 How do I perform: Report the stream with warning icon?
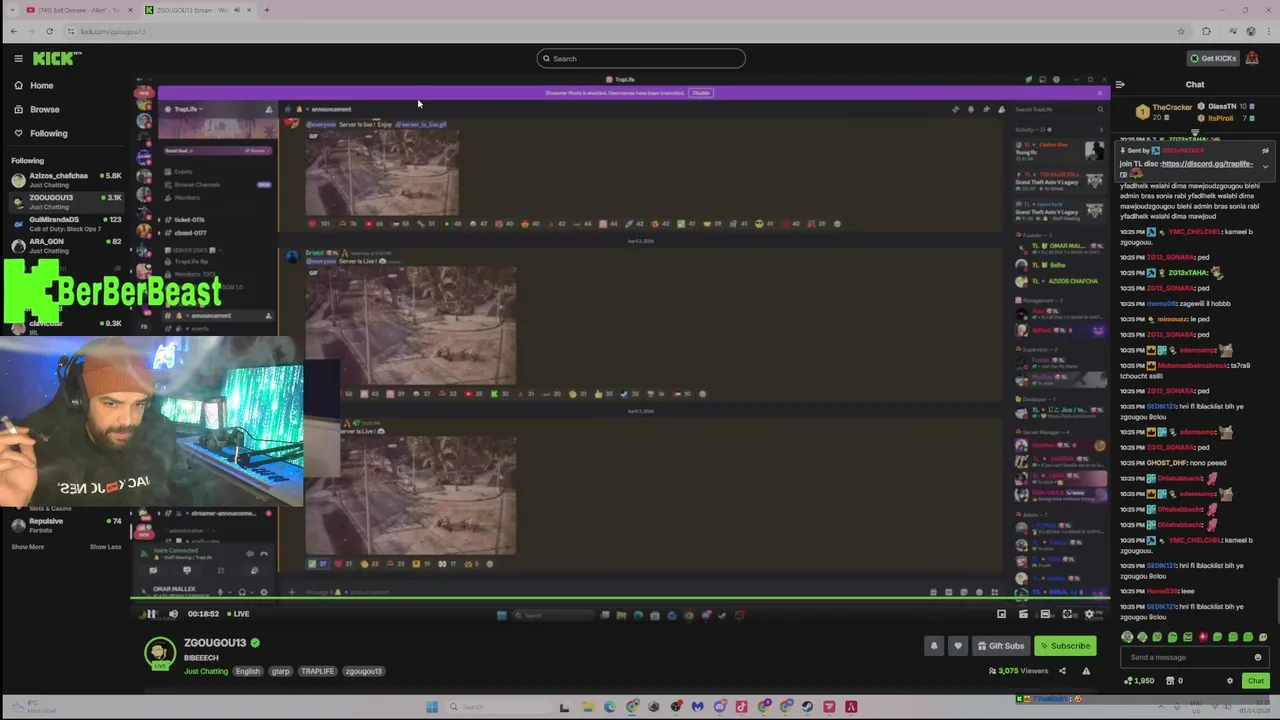[1086, 671]
